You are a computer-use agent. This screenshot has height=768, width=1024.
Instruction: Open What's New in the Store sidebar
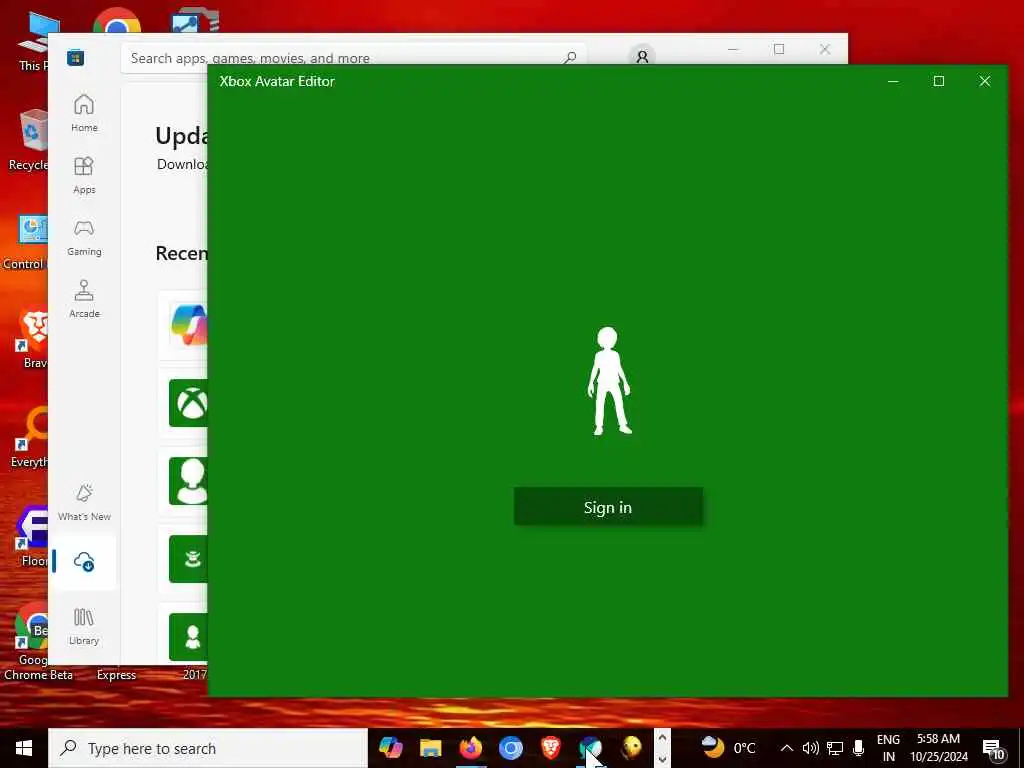[84, 502]
